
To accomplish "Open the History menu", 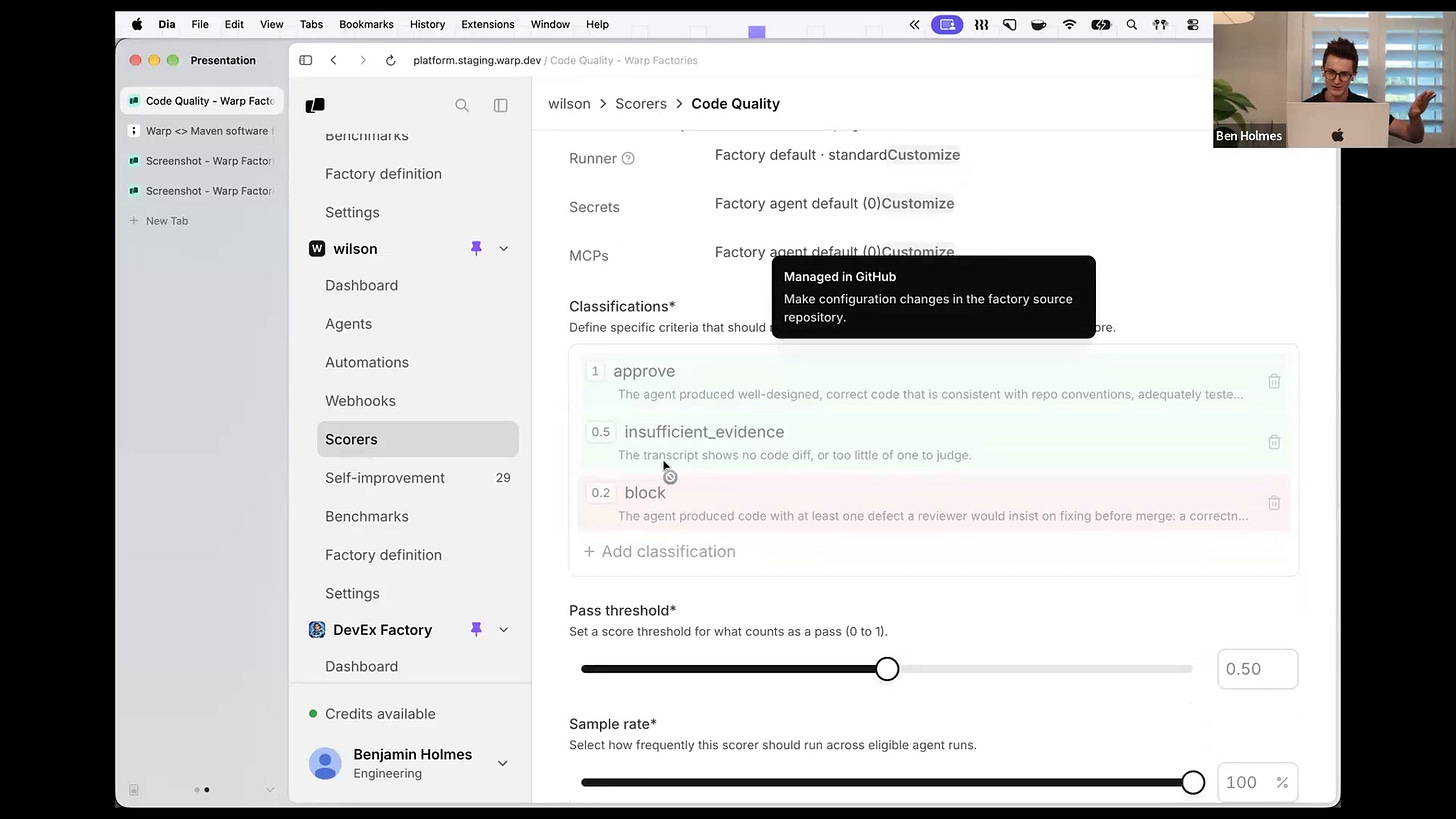I will (427, 24).
